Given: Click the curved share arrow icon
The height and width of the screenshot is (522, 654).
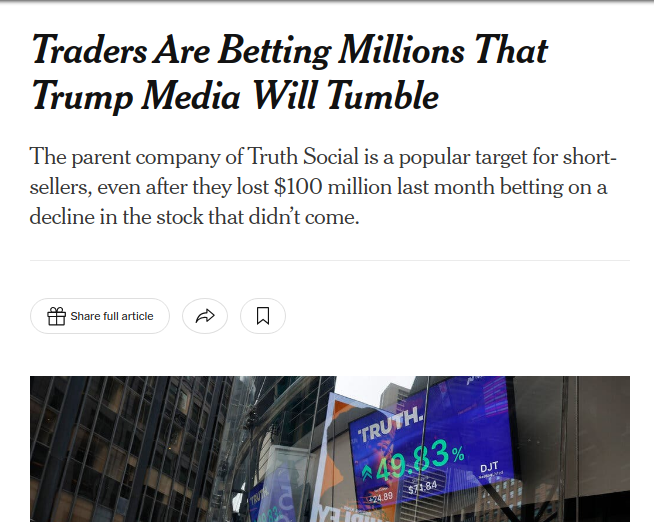Looking at the screenshot, I should point(205,316).
